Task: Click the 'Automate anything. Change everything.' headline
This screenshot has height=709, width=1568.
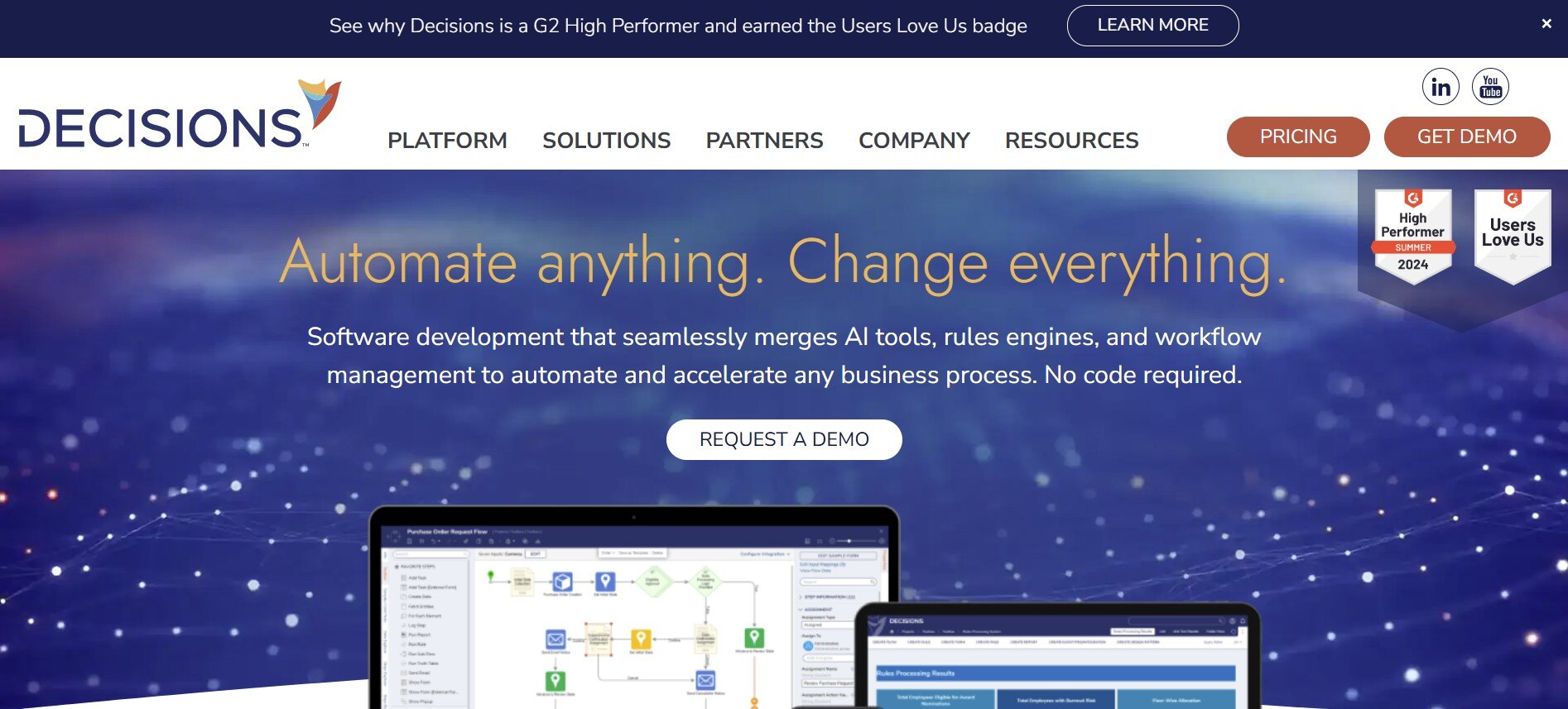Action: (783, 263)
